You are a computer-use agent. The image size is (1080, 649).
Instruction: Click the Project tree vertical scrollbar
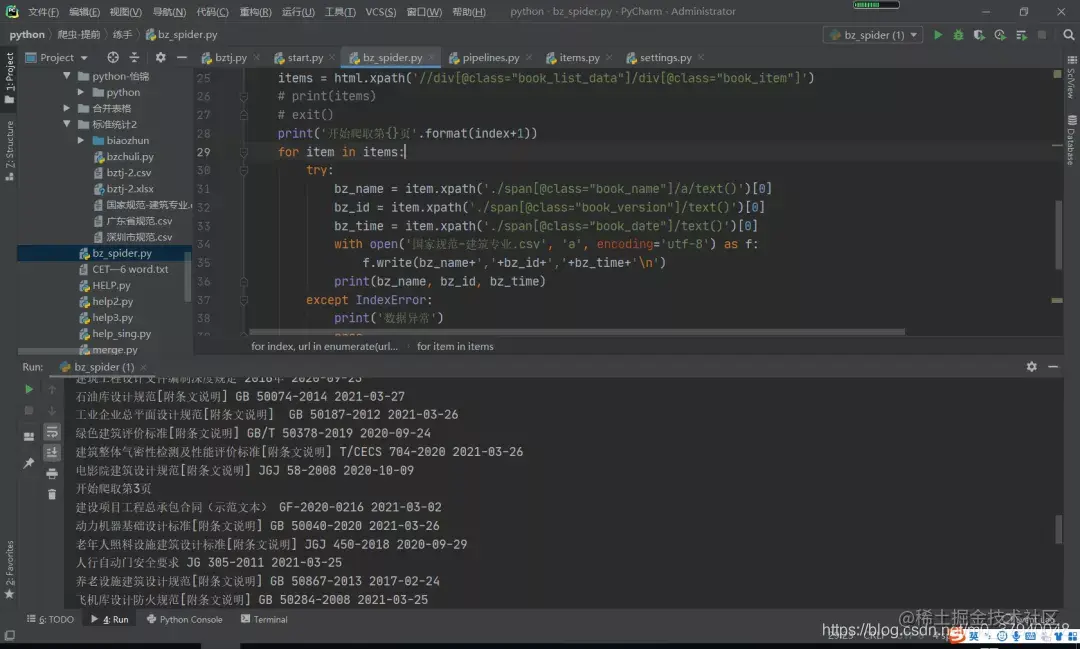tap(187, 279)
